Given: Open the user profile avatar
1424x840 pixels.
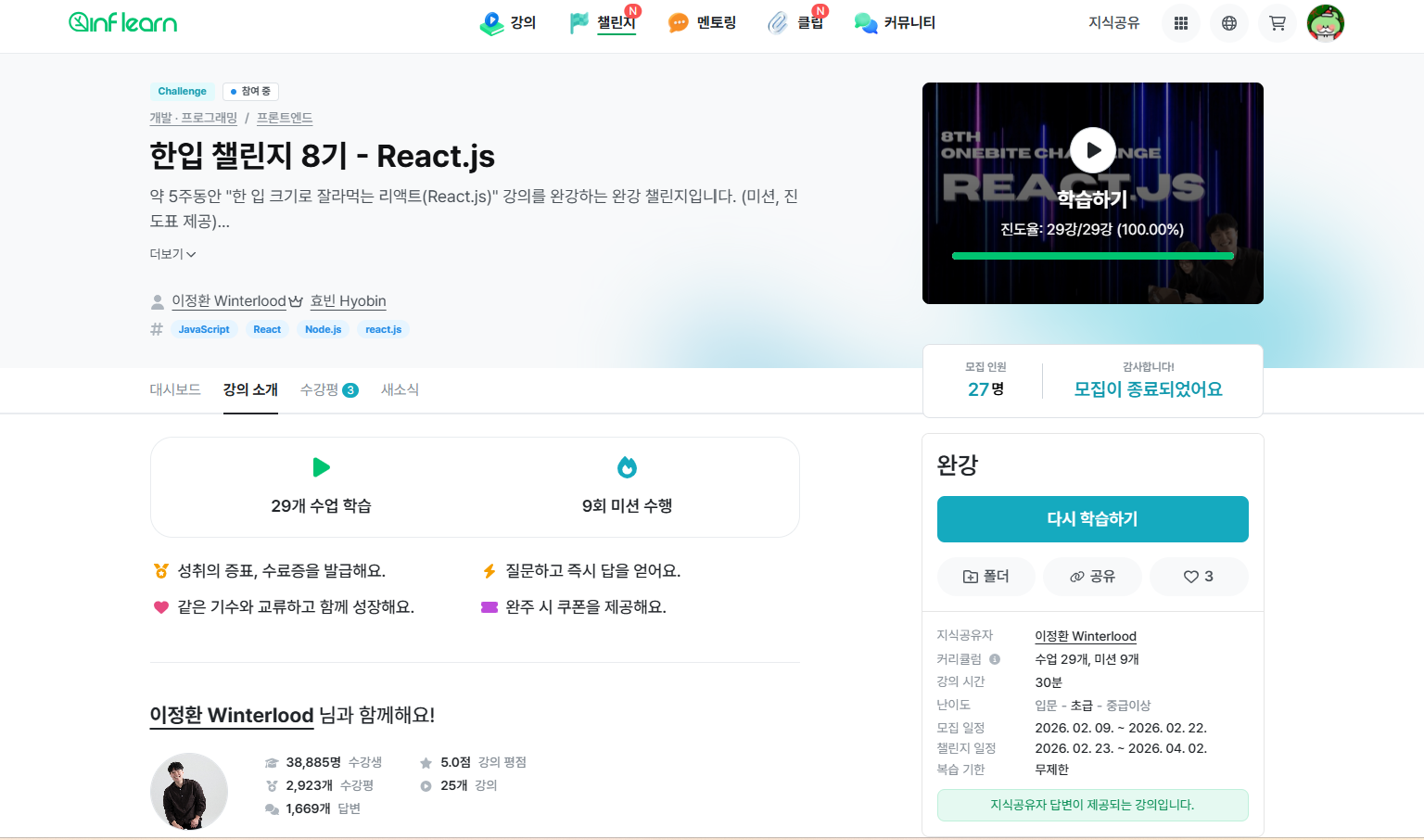Looking at the screenshot, I should (x=1326, y=23).
